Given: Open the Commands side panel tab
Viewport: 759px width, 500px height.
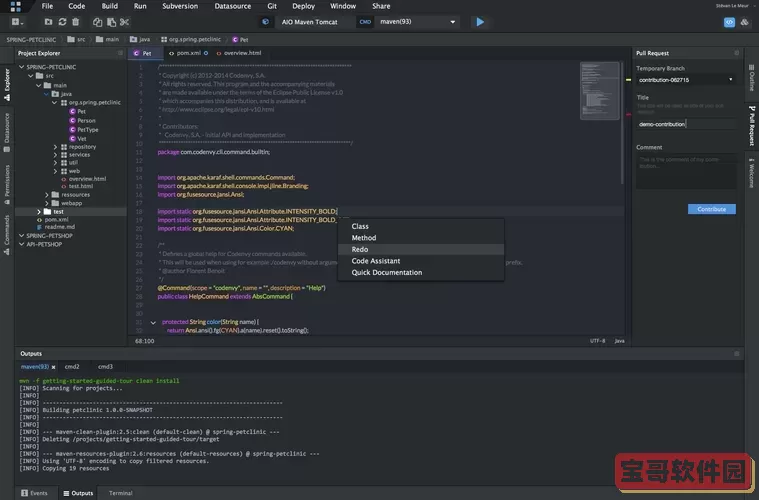Looking at the screenshot, I should coord(7,235).
